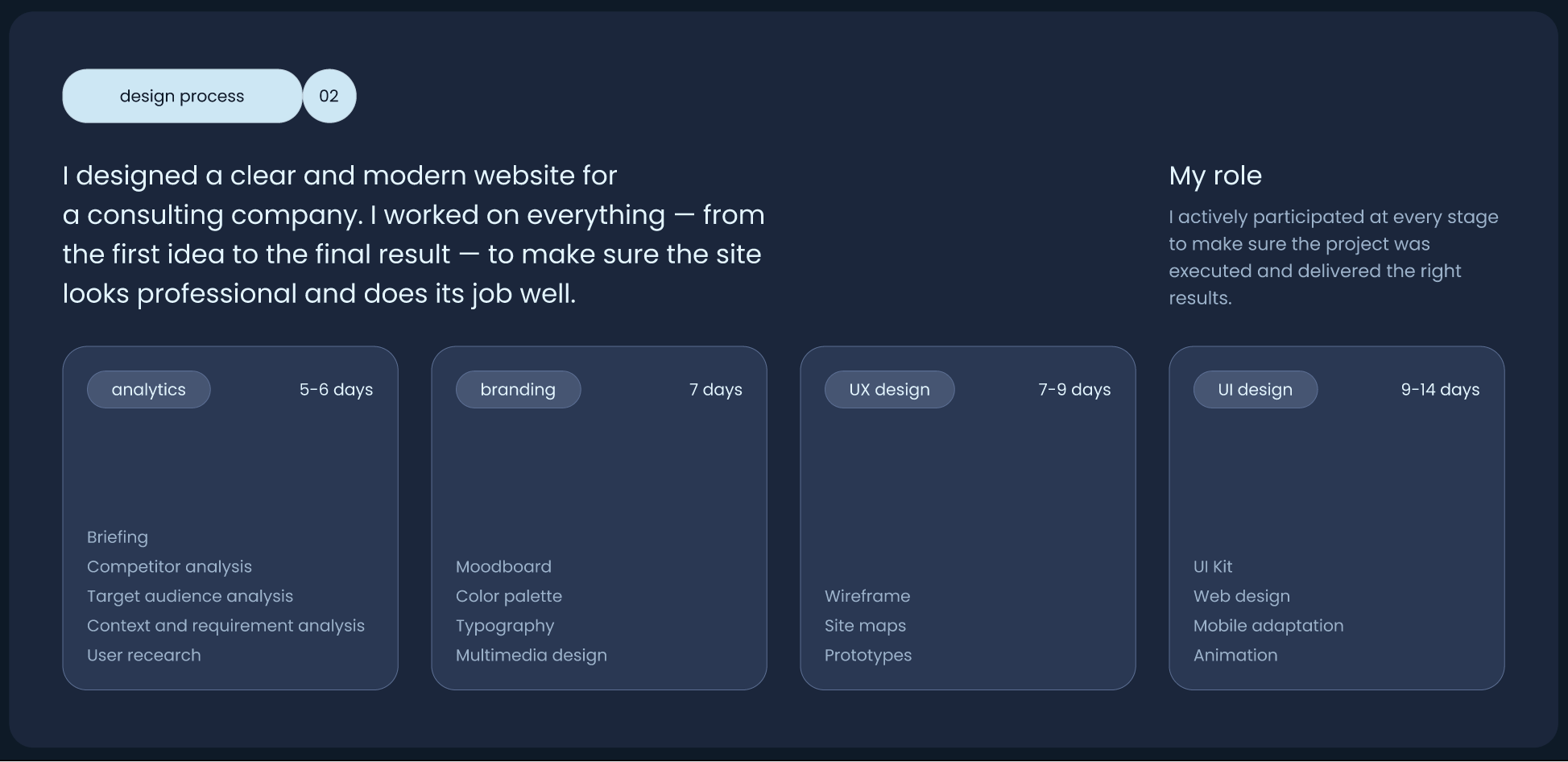Click the 'analytics' tag on the first card

[148, 389]
